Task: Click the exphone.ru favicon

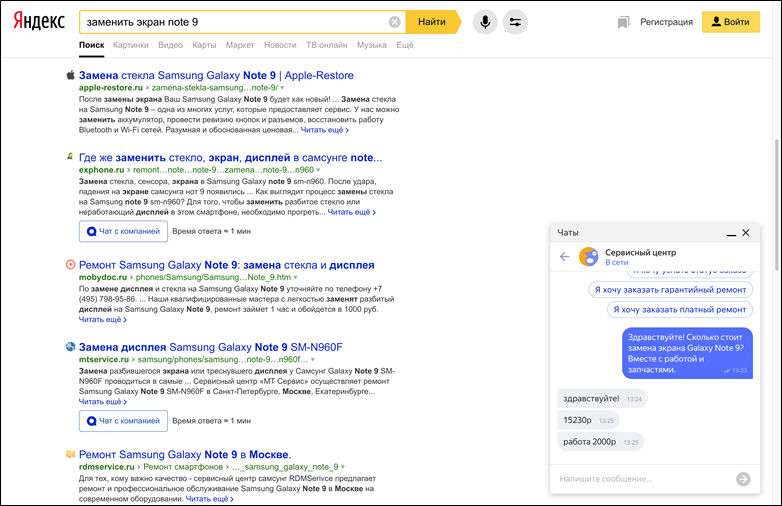Action: pos(70,157)
